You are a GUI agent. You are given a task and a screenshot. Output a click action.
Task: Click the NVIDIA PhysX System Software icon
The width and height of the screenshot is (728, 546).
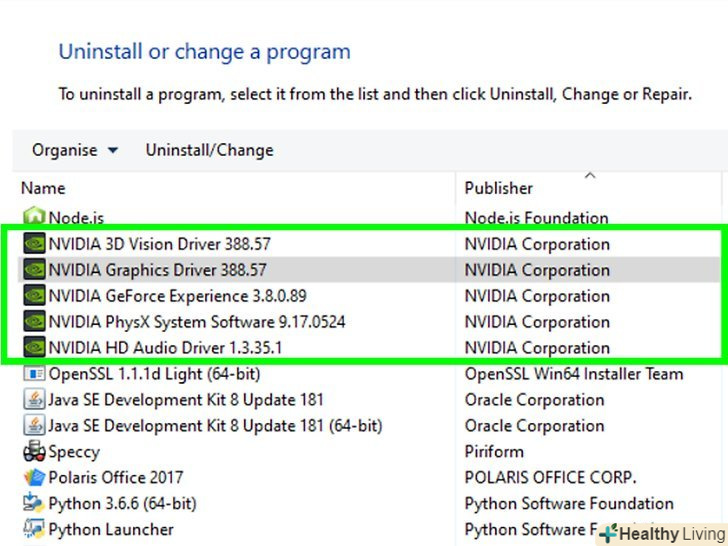point(34,322)
